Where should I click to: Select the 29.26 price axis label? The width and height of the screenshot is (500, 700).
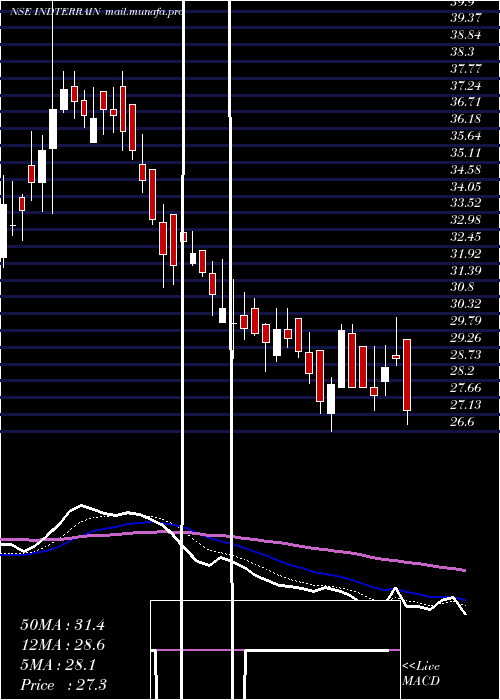(x=467, y=338)
